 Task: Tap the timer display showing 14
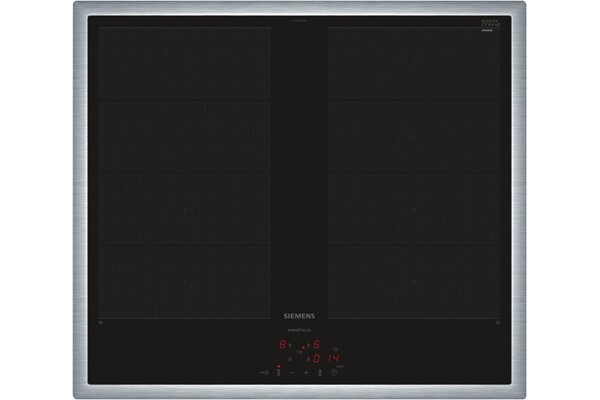pos(334,359)
